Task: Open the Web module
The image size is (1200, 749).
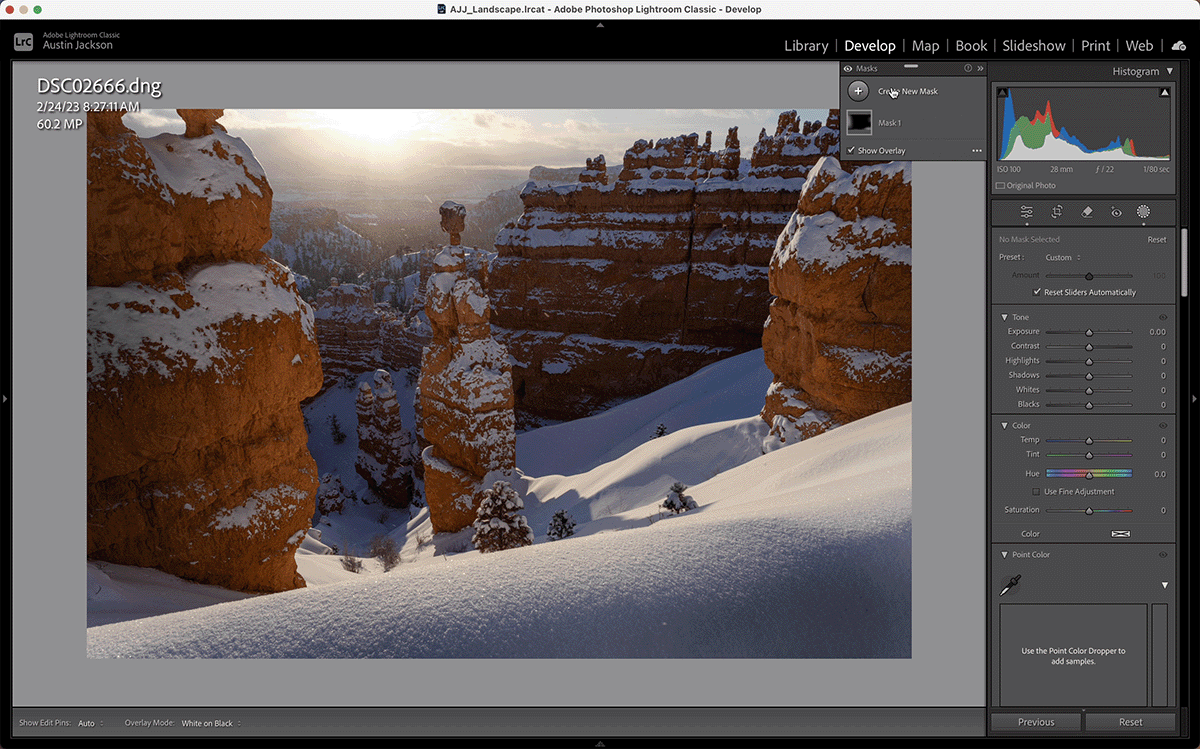Action: pyautogui.click(x=1139, y=46)
